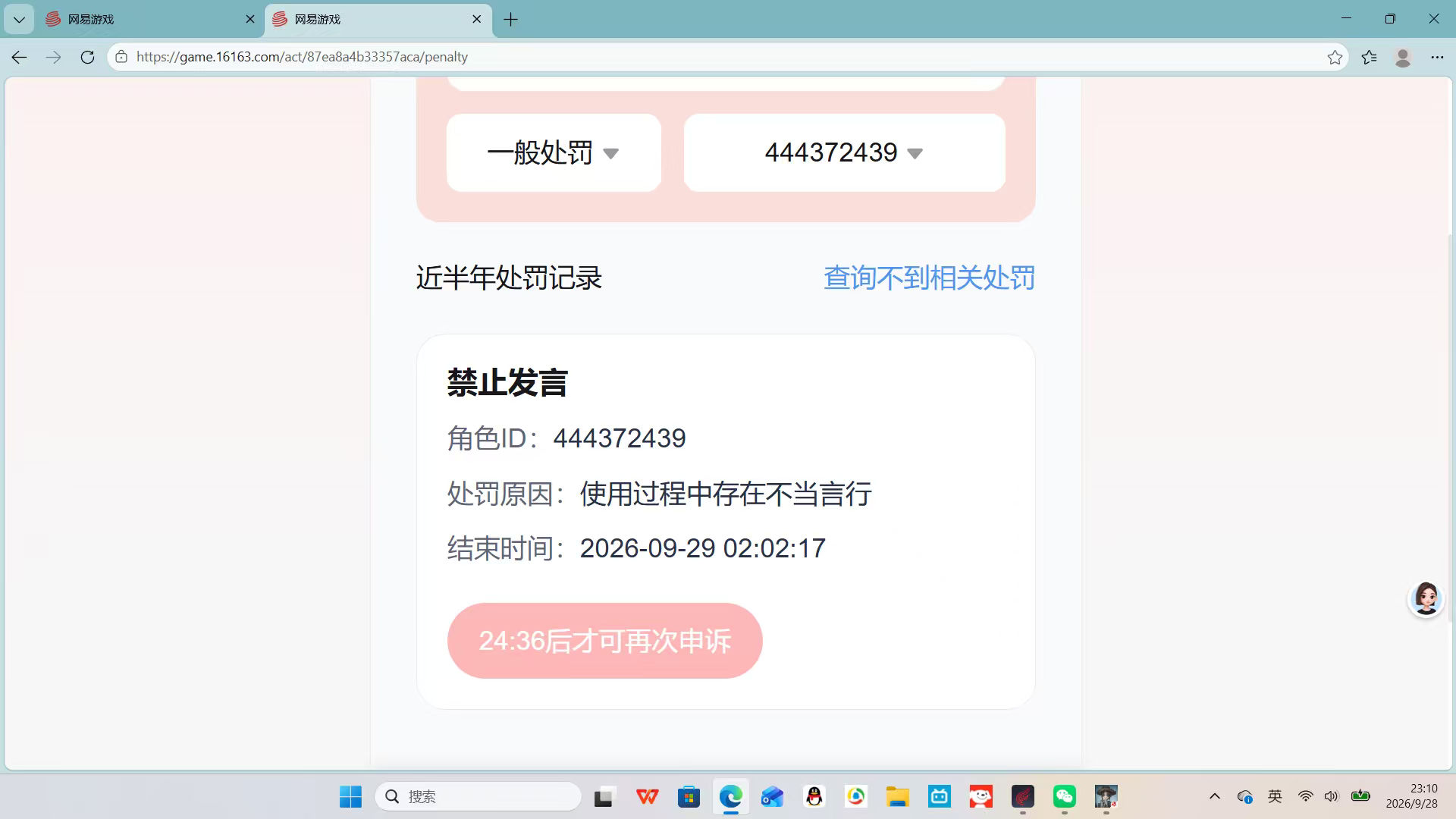This screenshot has width=1456, height=819.
Task: Show hidden system tray icons
Action: click(x=1215, y=796)
